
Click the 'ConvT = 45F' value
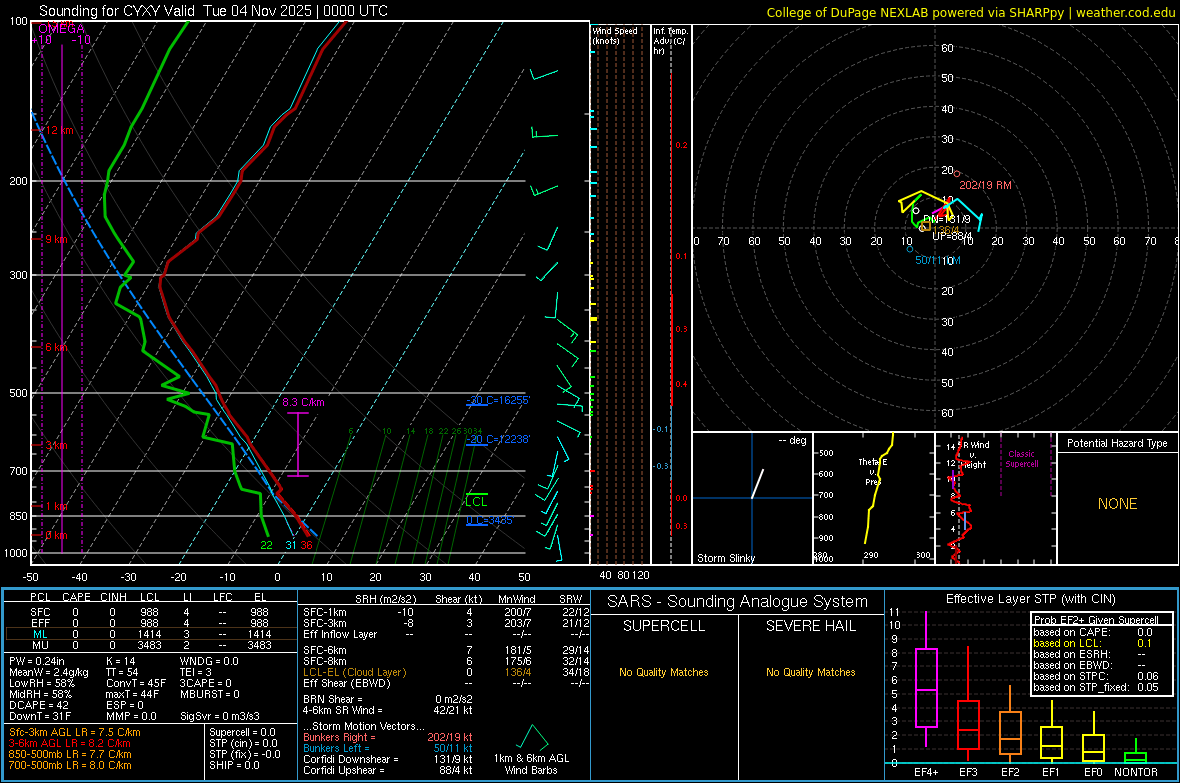(136, 684)
